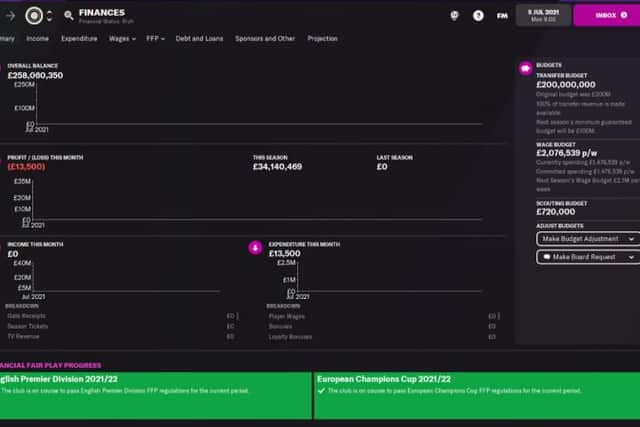Image resolution: width=640 pixels, height=427 pixels.
Task: Click the Last Season £0 value
Action: click(x=382, y=167)
